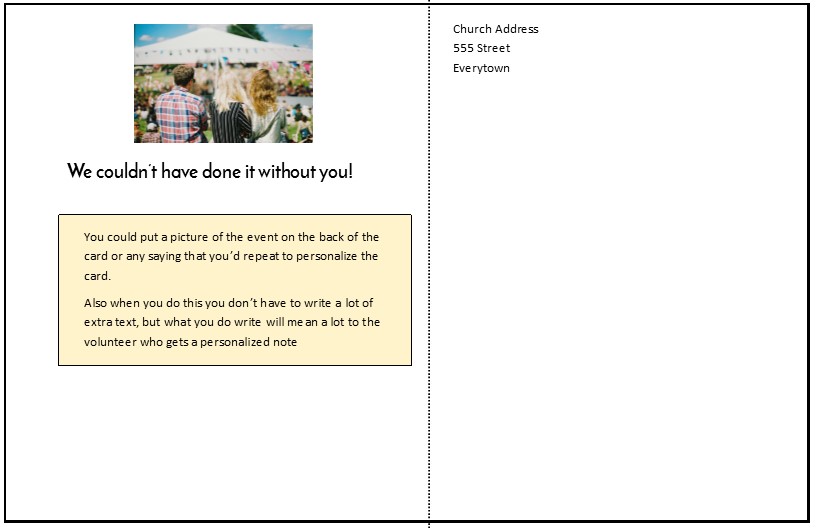Click the '555 Street' line
Screen dimensions: 816x528
pyautogui.click(x=481, y=48)
